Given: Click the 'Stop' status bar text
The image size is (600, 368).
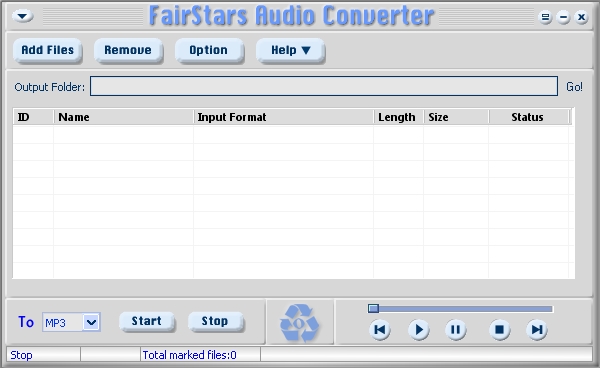Looking at the screenshot, I should tap(21, 355).
